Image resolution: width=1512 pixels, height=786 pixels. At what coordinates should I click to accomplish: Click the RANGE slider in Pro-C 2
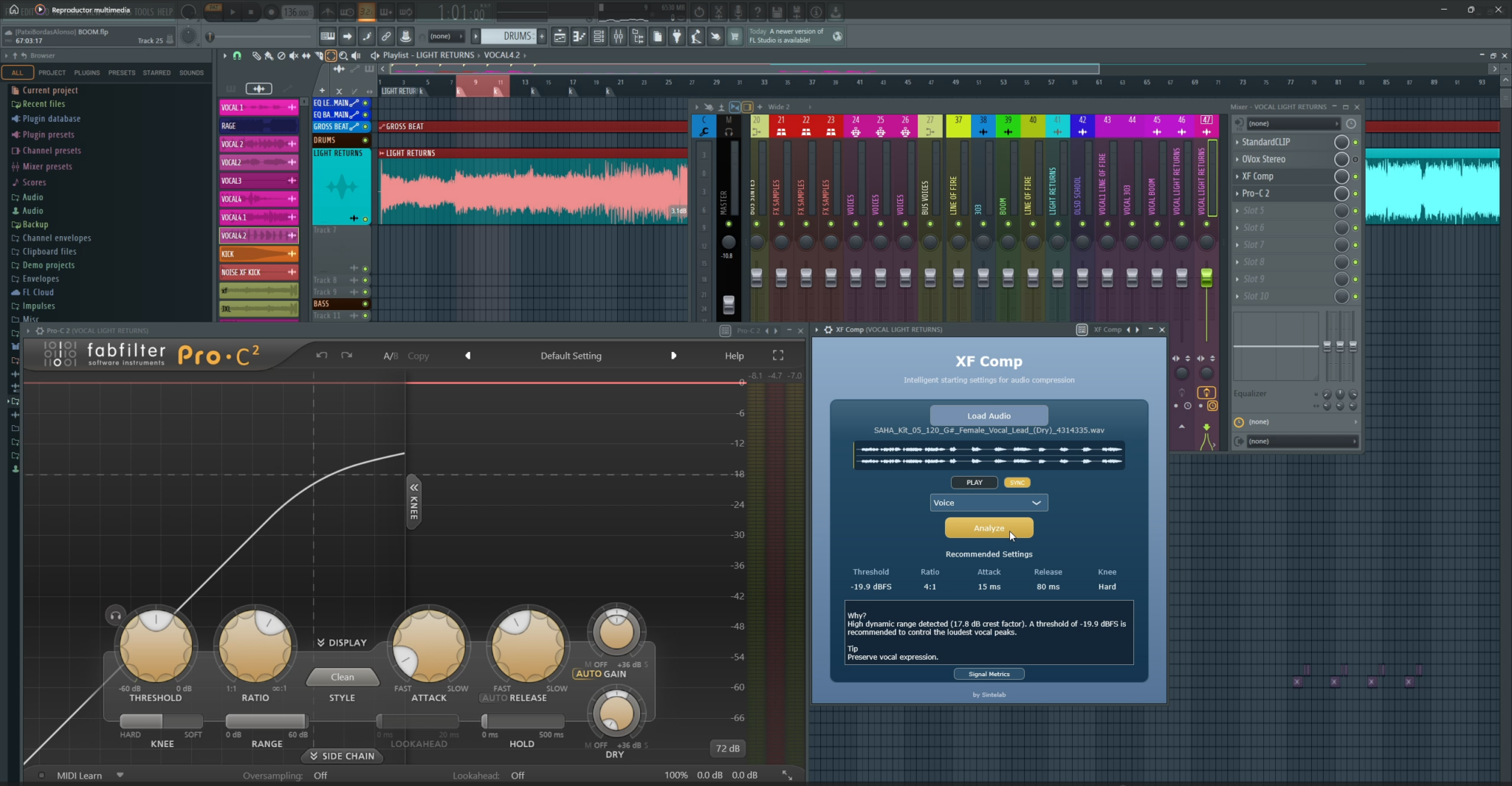(267, 721)
